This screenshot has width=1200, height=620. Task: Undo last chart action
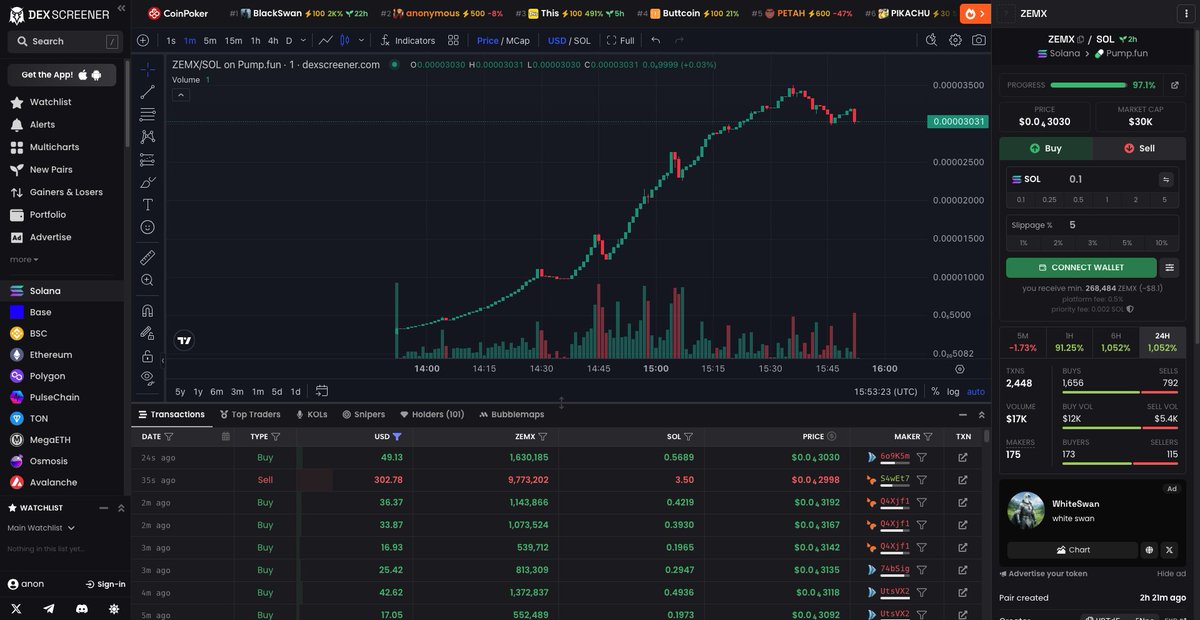click(x=655, y=40)
